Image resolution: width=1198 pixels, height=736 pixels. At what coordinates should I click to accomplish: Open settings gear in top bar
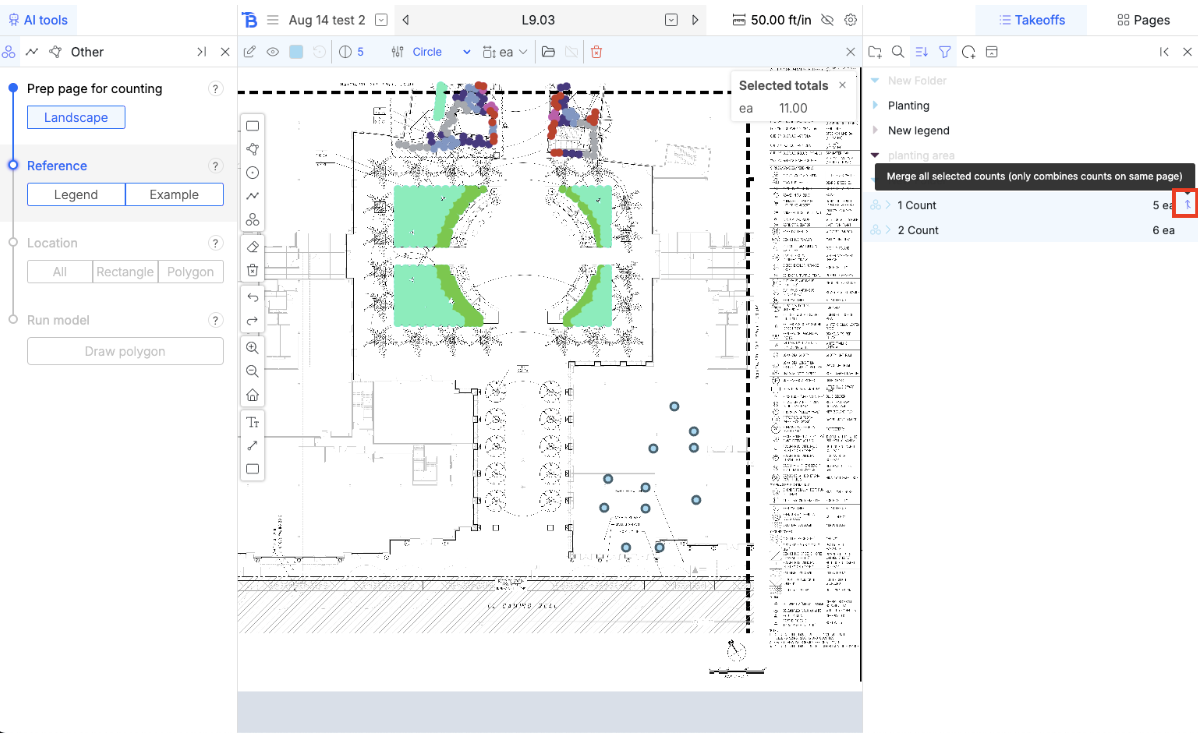tap(850, 20)
